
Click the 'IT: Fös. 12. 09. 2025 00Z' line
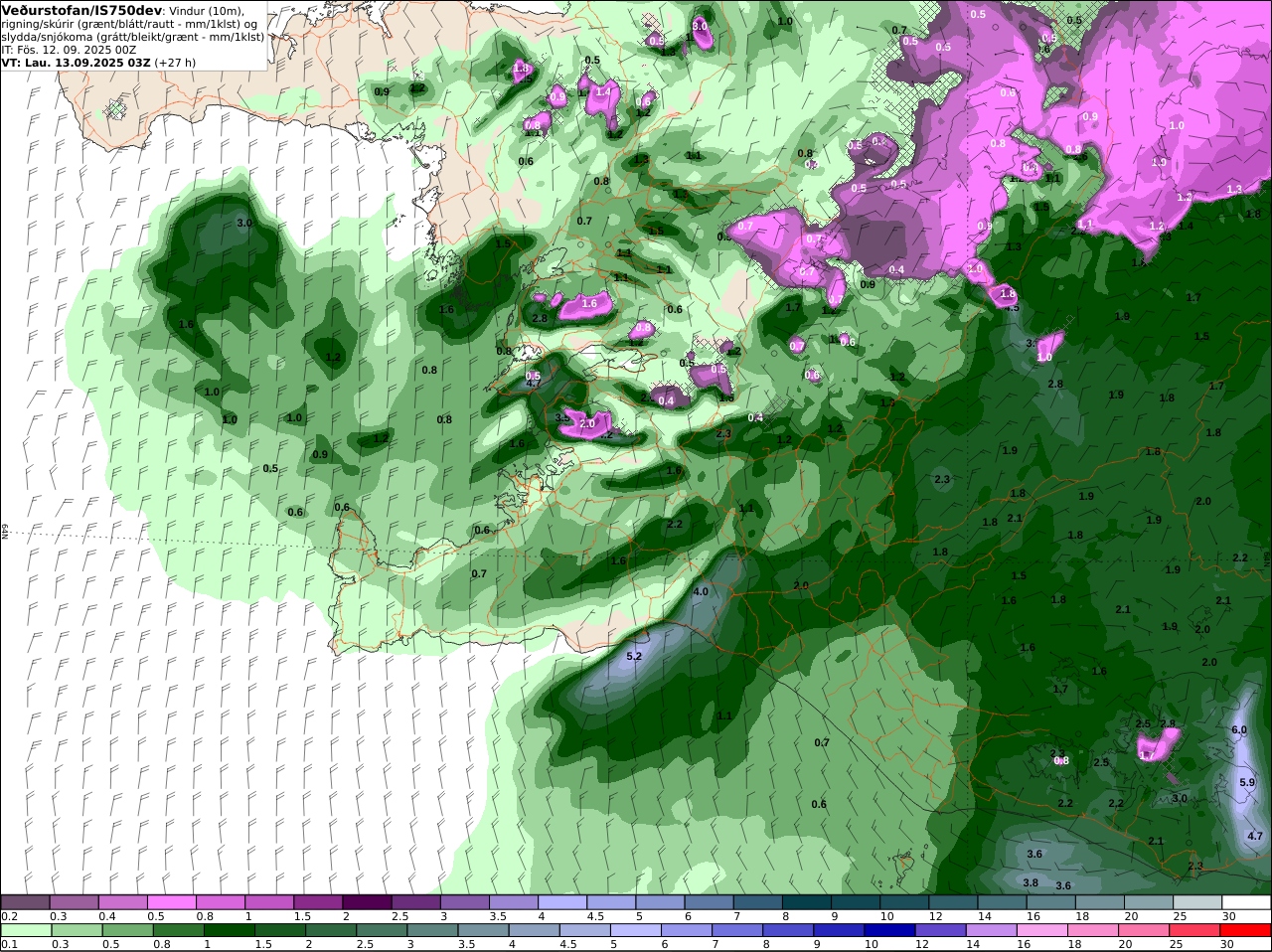click(x=69, y=50)
